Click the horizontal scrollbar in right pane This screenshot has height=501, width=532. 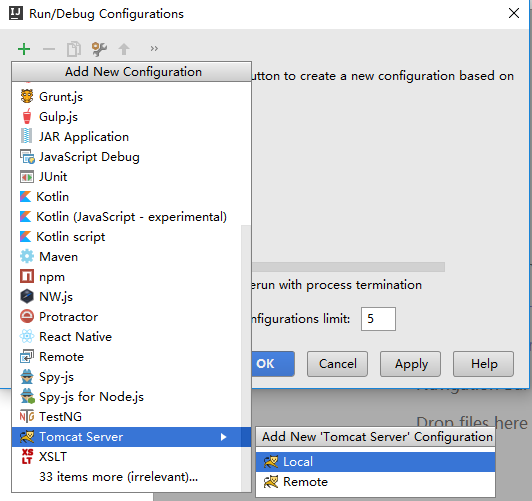point(348,267)
